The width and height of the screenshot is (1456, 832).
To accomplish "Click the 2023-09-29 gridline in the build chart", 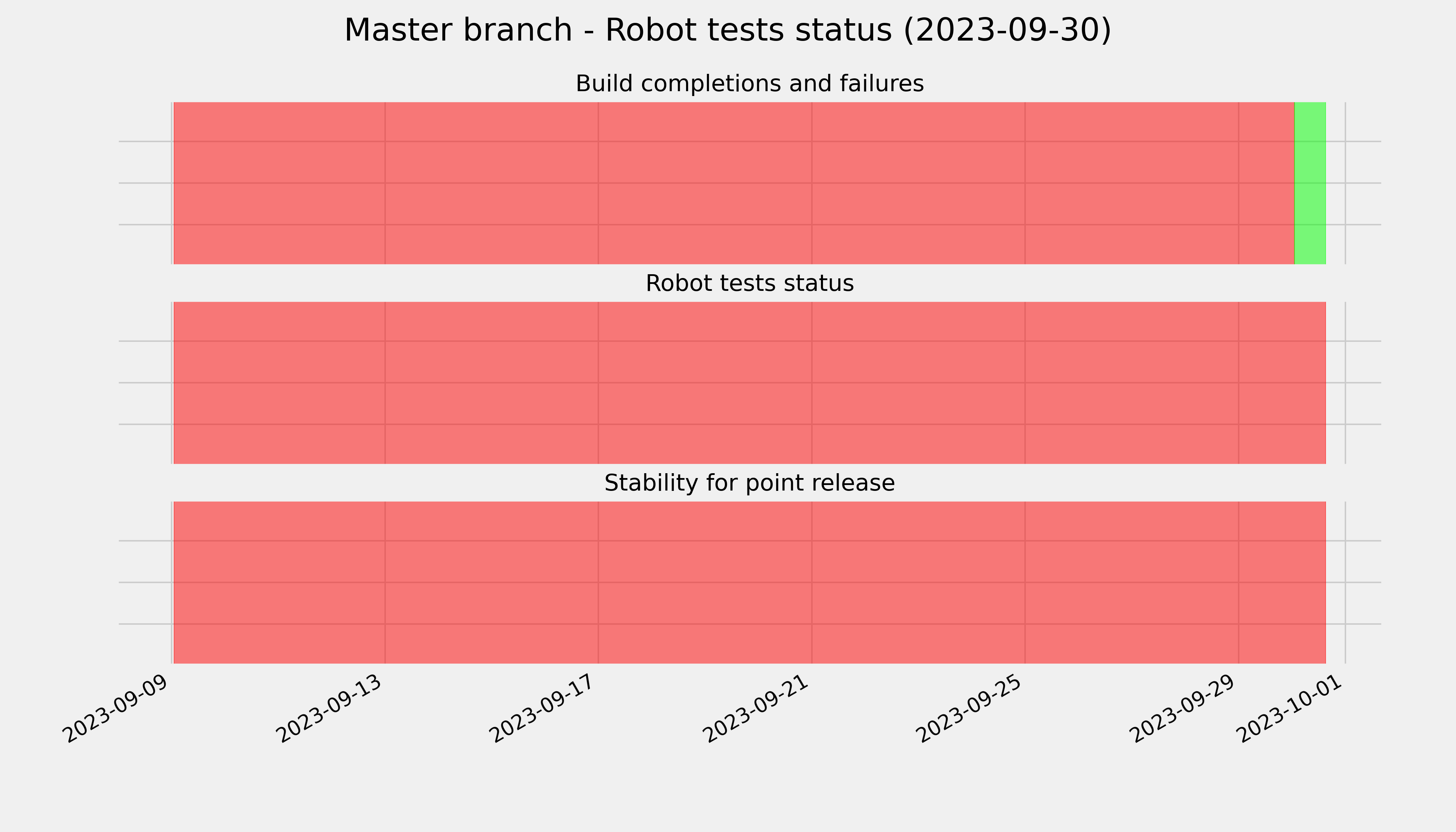I will (1239, 183).
